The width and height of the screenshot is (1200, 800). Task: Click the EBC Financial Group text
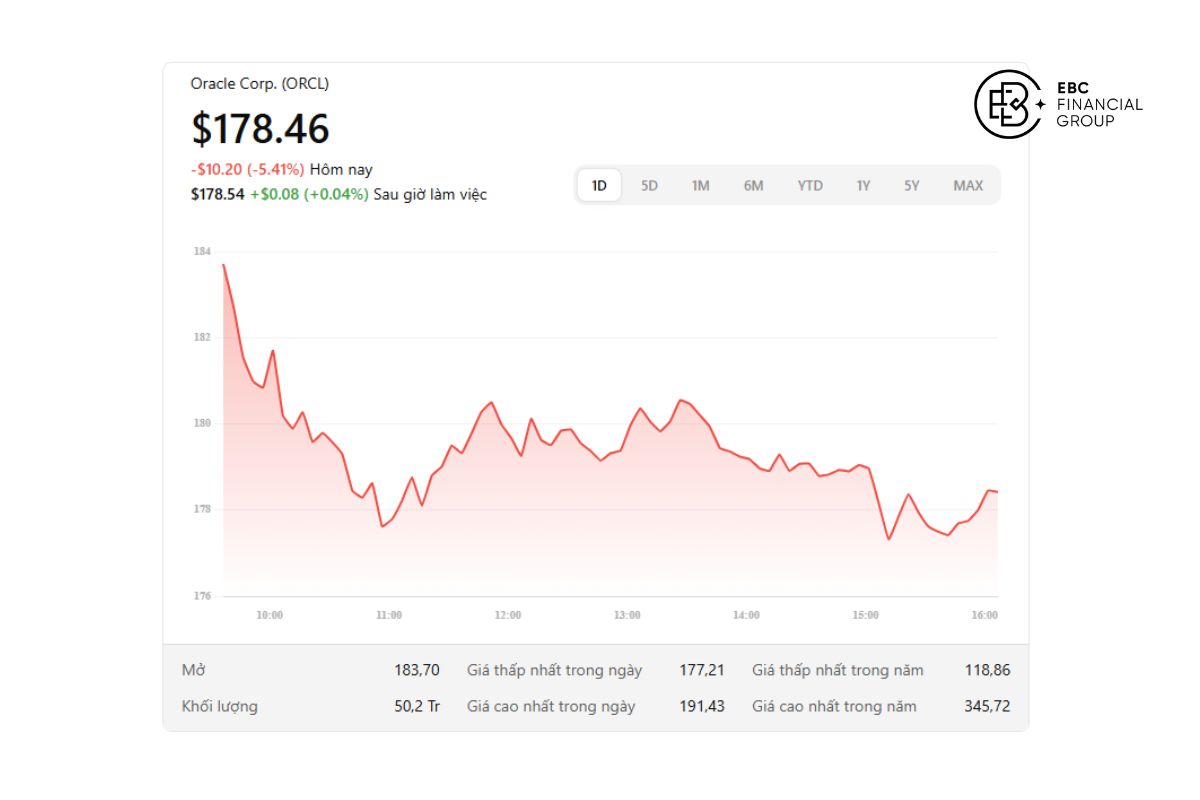[1099, 104]
